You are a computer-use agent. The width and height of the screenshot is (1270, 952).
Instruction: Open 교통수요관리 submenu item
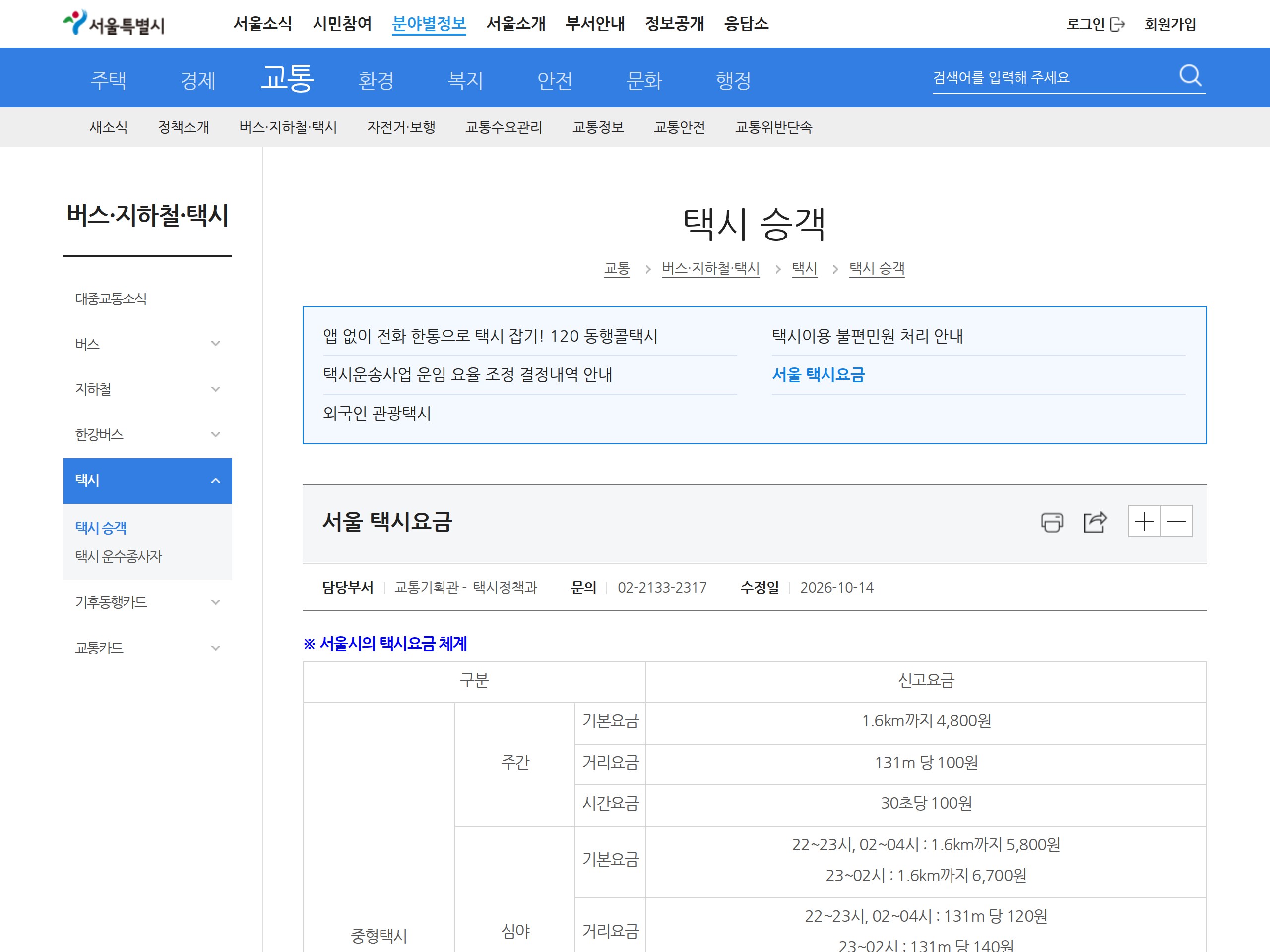(x=504, y=127)
